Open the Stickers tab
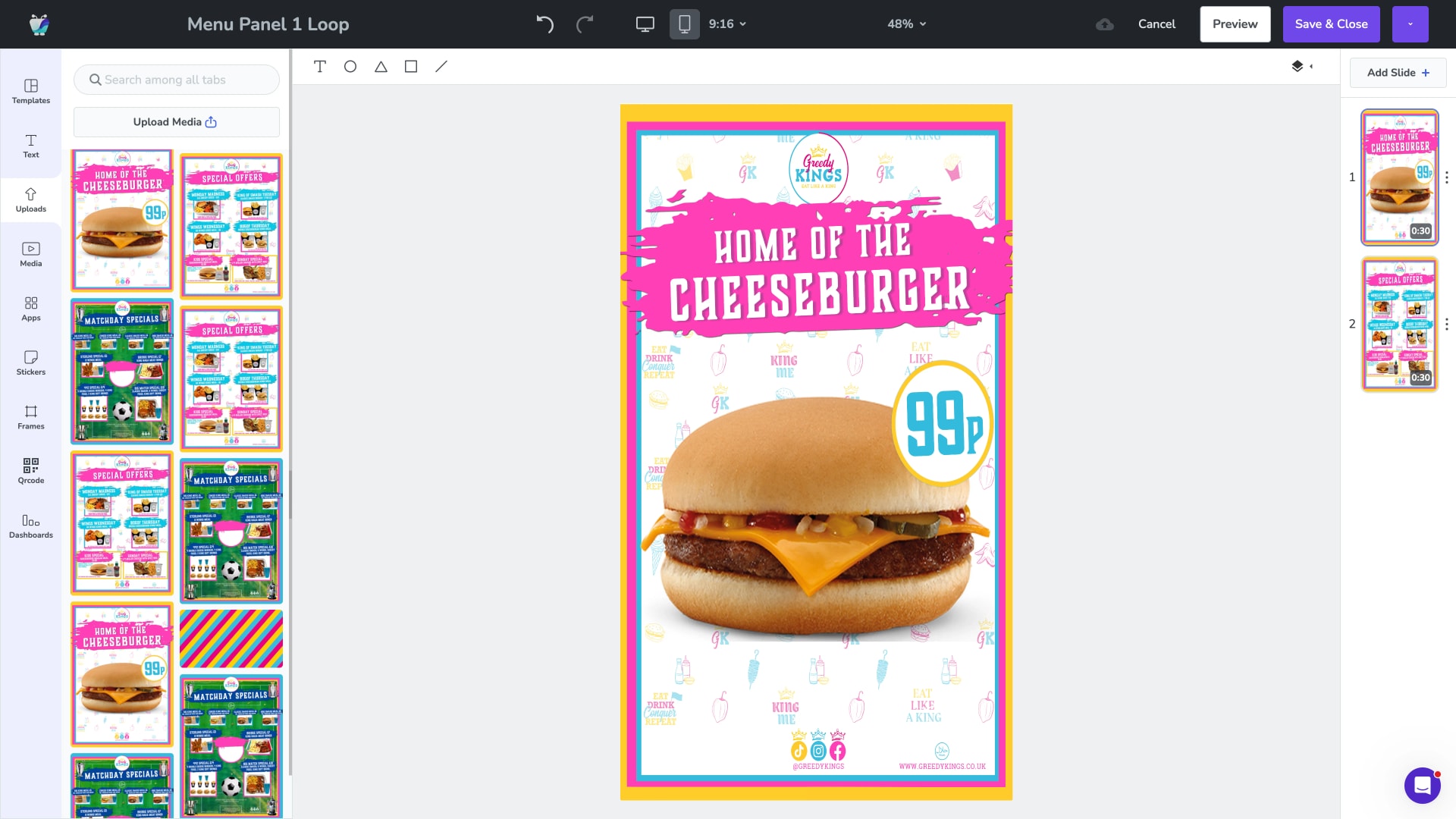The height and width of the screenshot is (819, 1456). (x=31, y=363)
